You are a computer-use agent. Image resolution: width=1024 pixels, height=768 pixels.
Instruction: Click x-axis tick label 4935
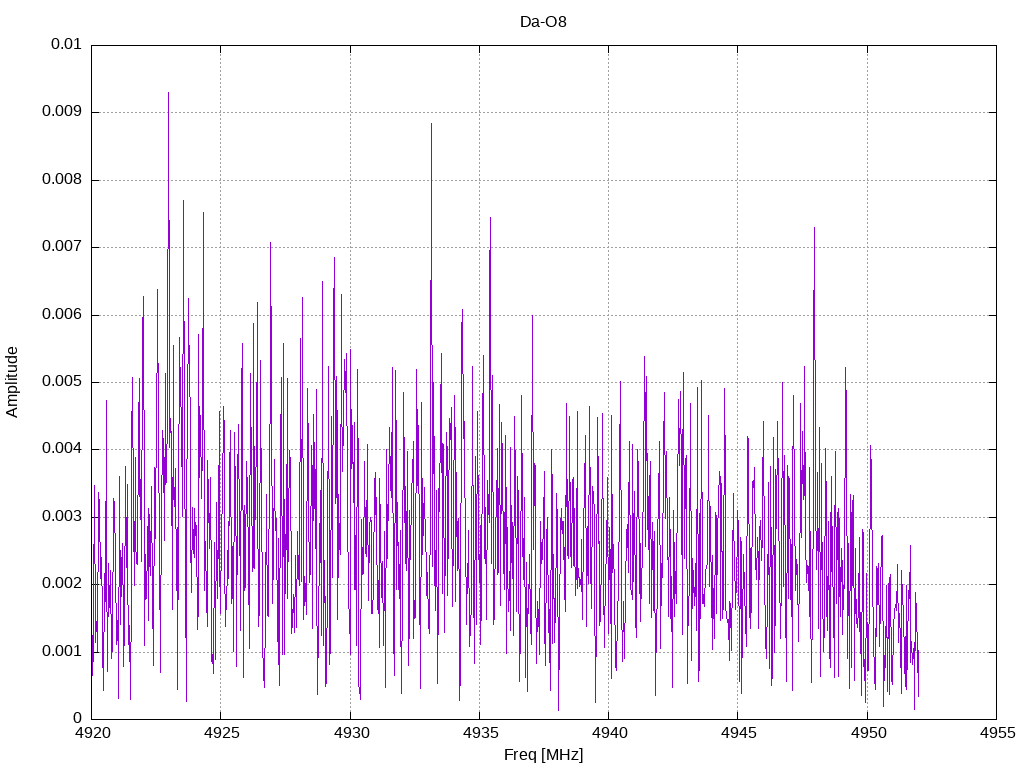[479, 733]
